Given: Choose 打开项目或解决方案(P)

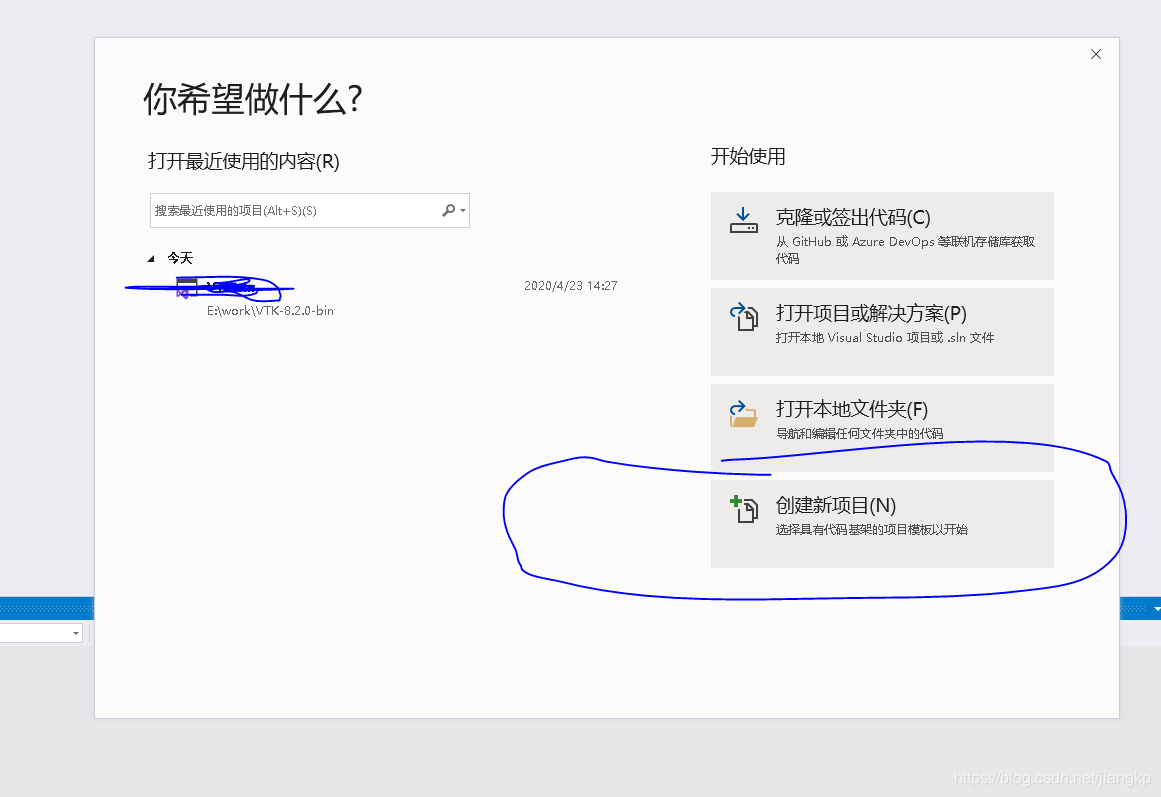Looking at the screenshot, I should [x=882, y=332].
